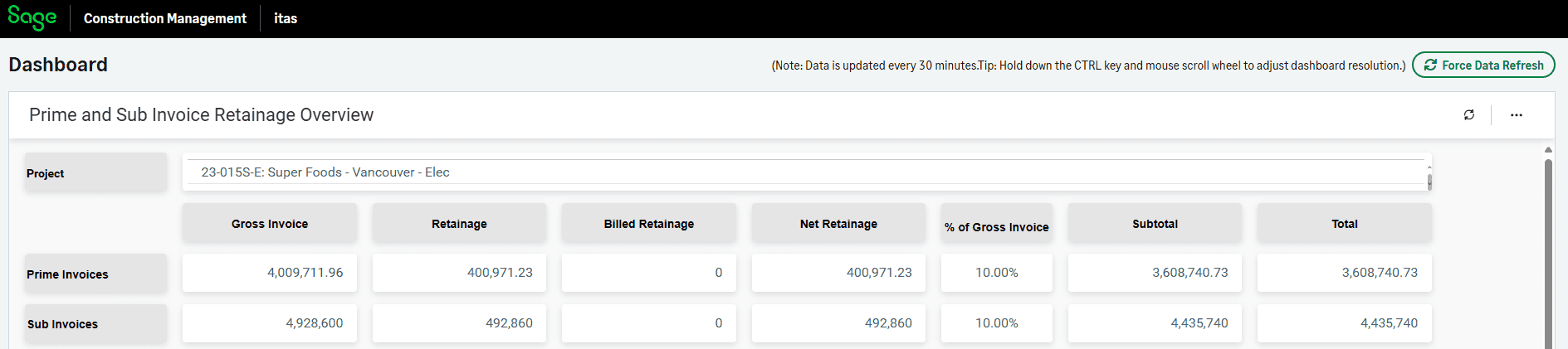Click the Sage logo icon
Viewport: 1568px width, 349px height.
pos(32,18)
